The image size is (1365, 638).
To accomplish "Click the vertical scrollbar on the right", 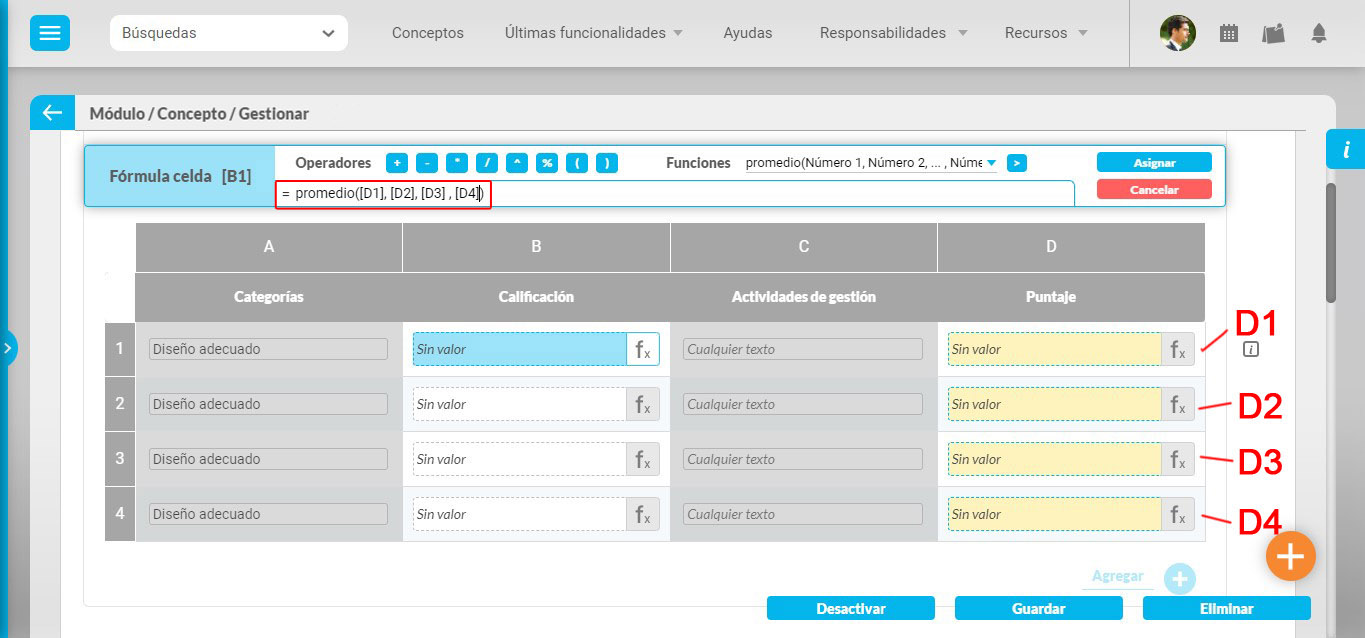I will click(x=1330, y=242).
